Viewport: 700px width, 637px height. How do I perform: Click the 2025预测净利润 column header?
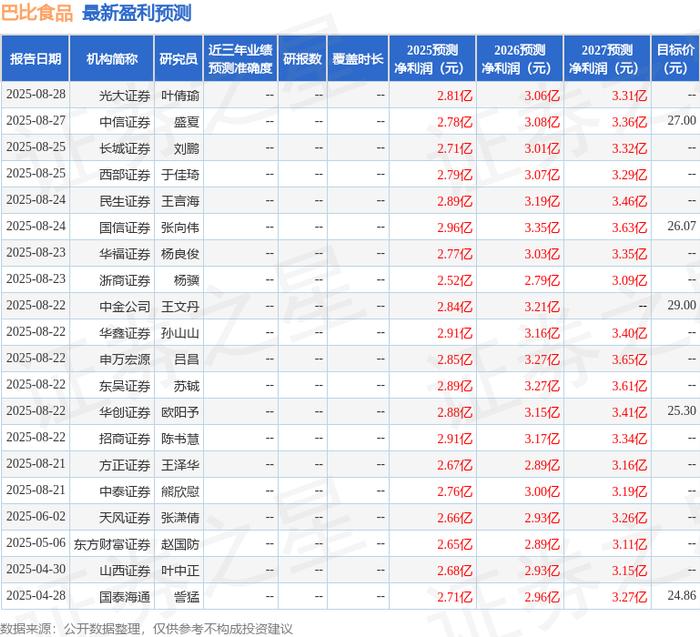point(432,58)
